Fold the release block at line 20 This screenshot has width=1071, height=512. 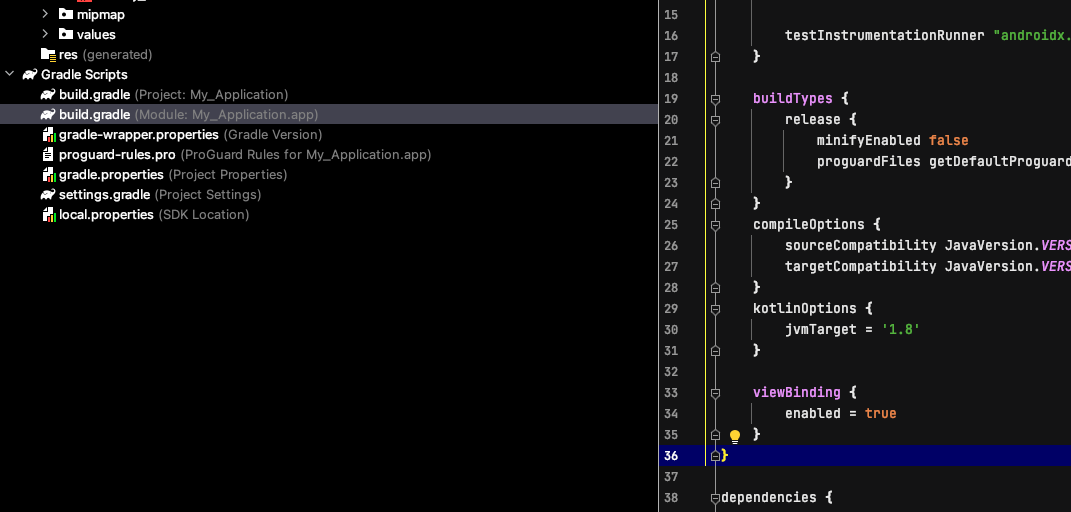point(715,119)
